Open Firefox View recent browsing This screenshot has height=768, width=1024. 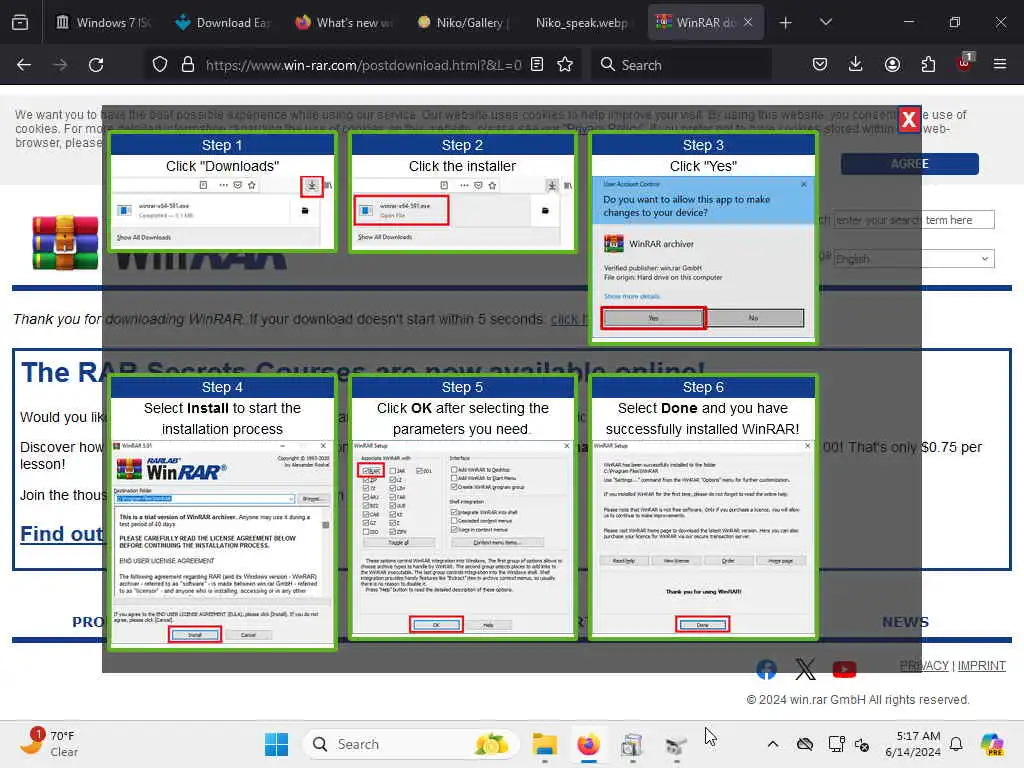tap(20, 23)
